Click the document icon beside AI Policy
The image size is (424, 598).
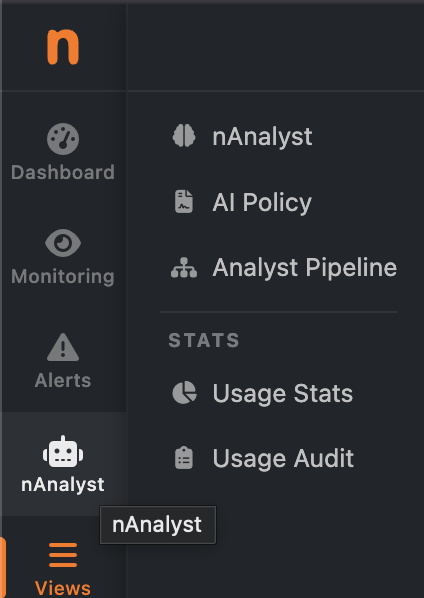pyautogui.click(x=184, y=202)
